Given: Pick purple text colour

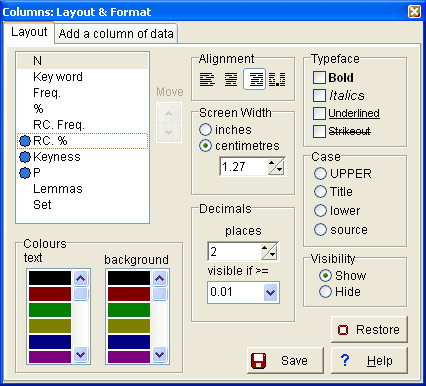Looking at the screenshot, I should (50, 357).
